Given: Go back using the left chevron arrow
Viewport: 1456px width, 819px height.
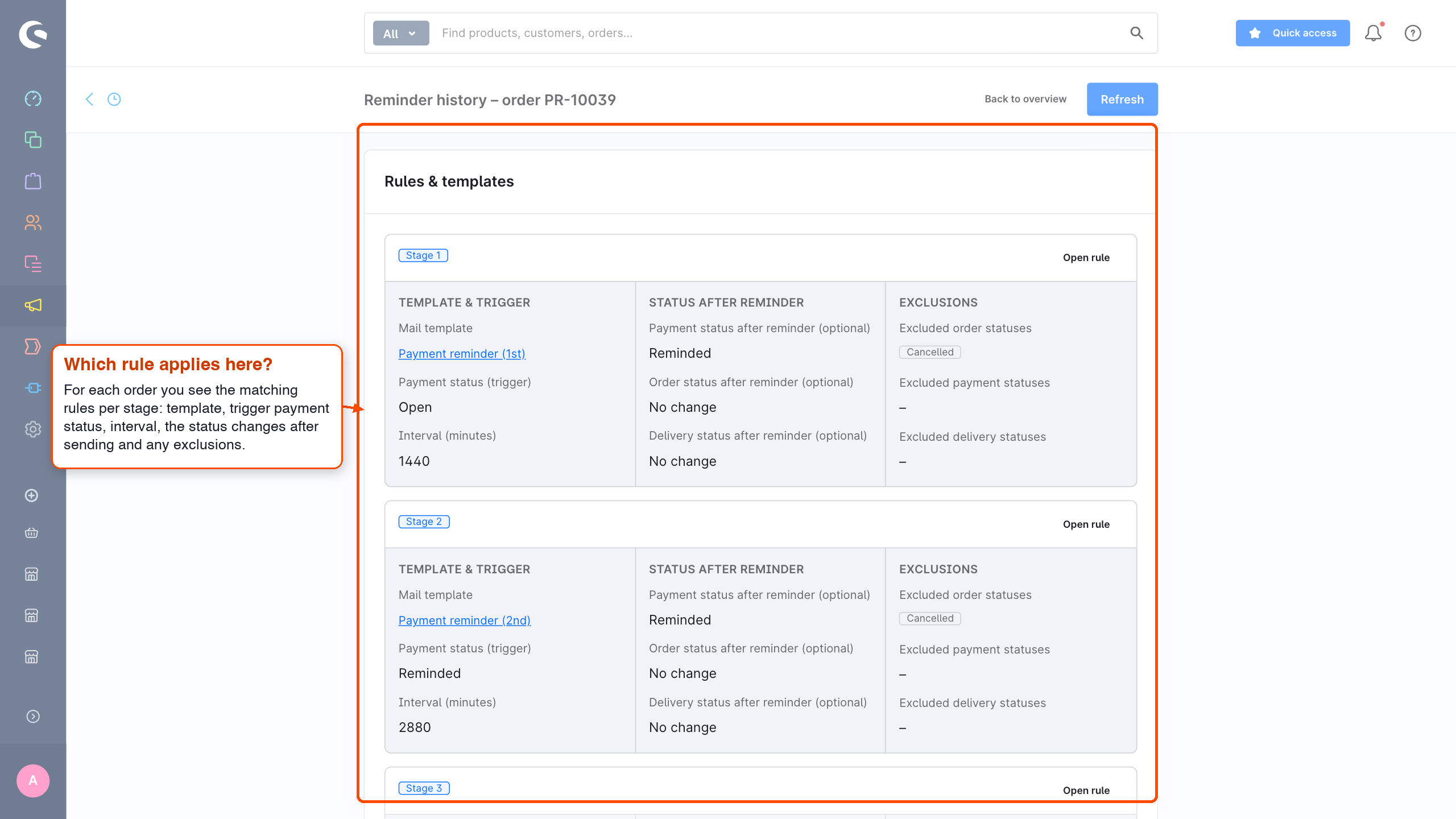Looking at the screenshot, I should pos(89,100).
